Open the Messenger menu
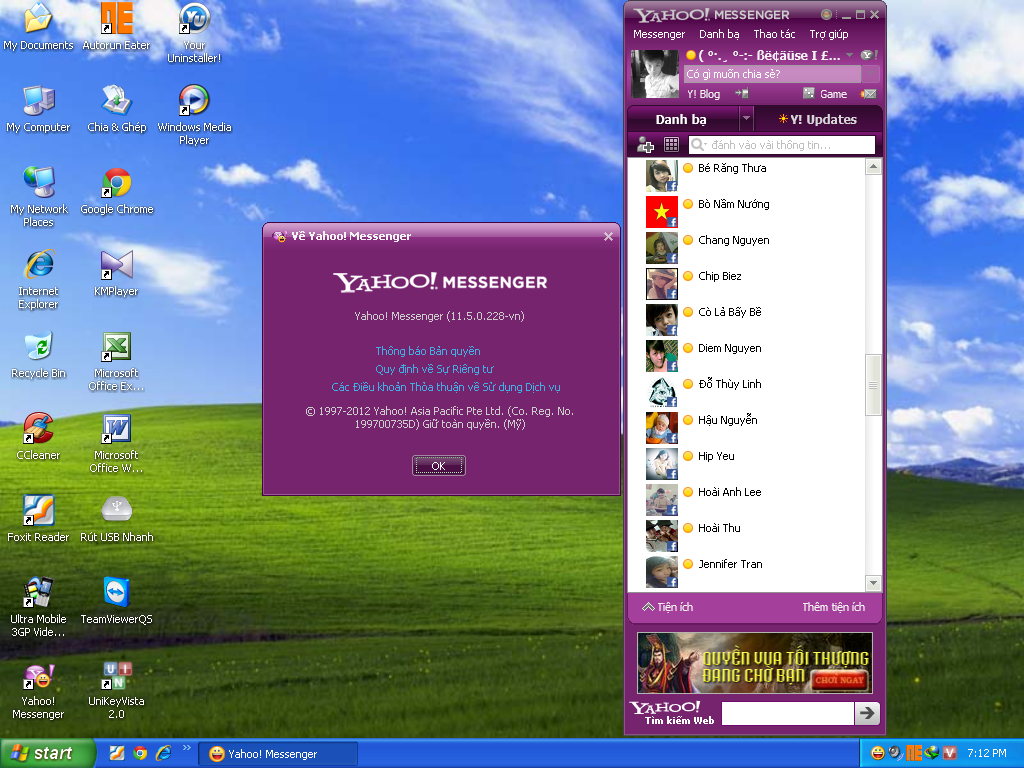The width and height of the screenshot is (1024, 768). [x=659, y=34]
